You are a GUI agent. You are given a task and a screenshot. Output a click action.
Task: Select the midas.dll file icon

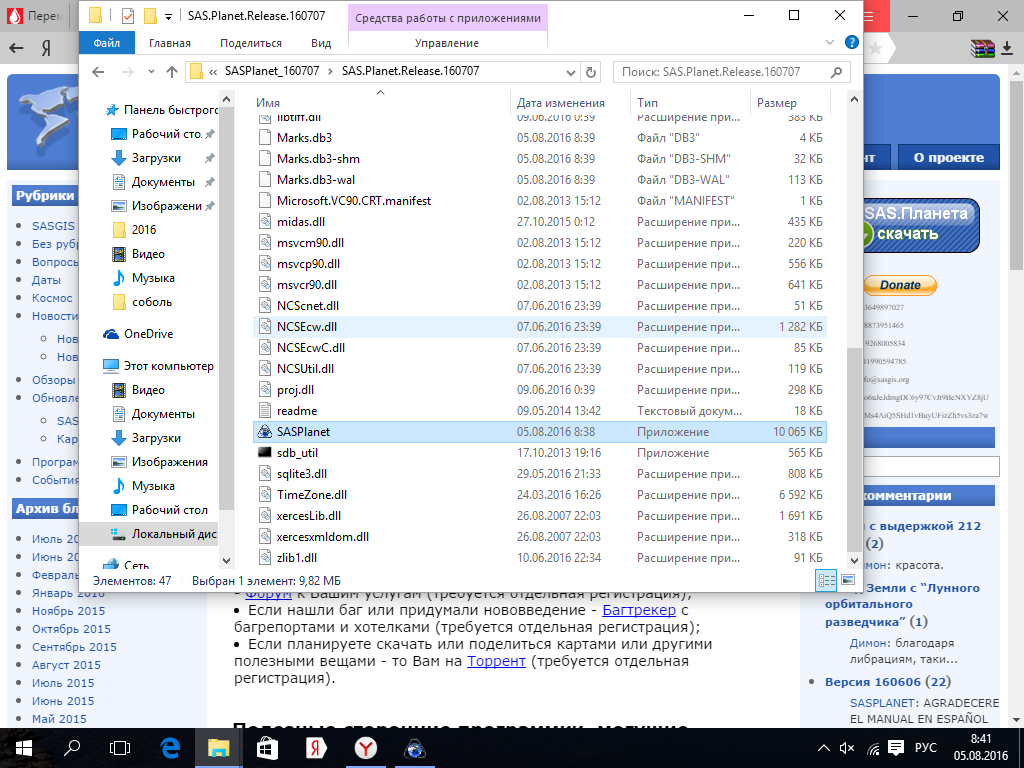pos(264,221)
